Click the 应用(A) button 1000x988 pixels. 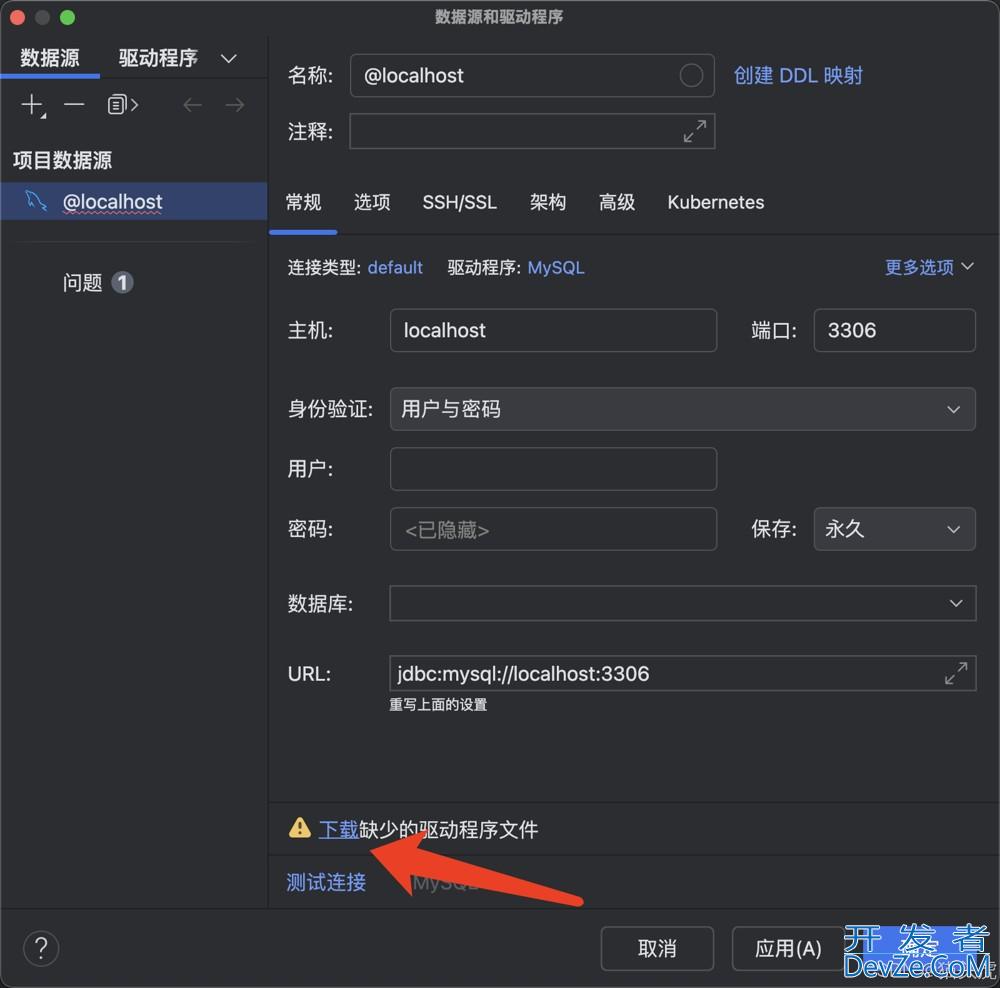tap(788, 948)
